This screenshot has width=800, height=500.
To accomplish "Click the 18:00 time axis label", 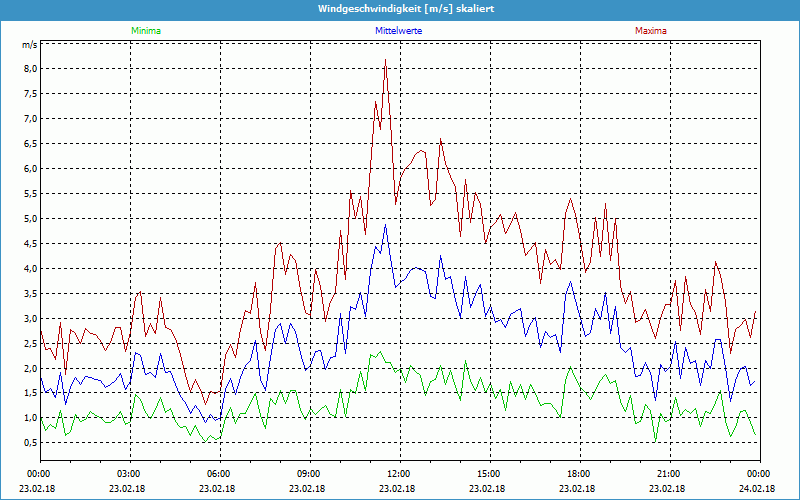I will 578,474.
